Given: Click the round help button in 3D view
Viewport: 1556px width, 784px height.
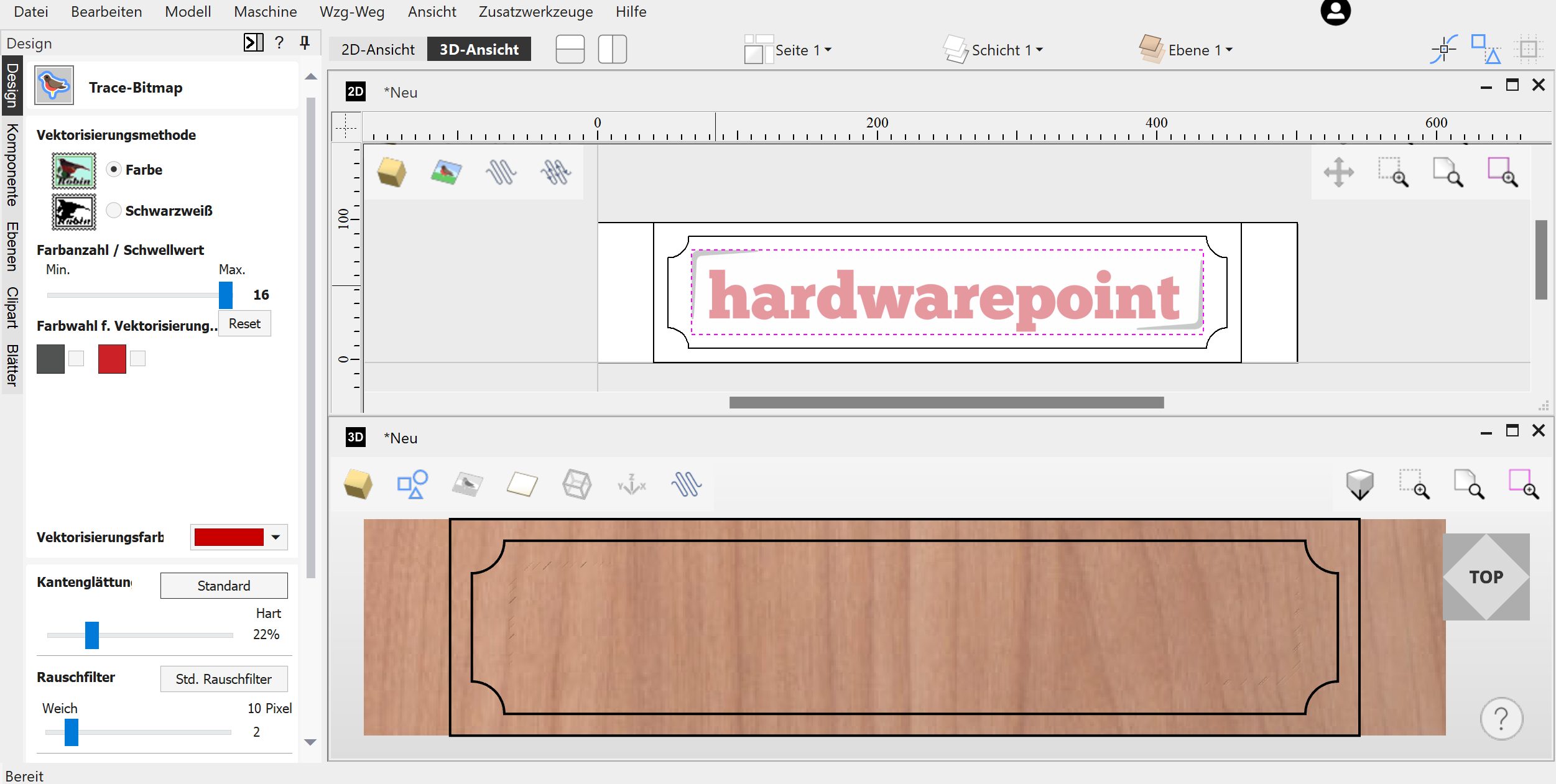Looking at the screenshot, I should [1501, 719].
